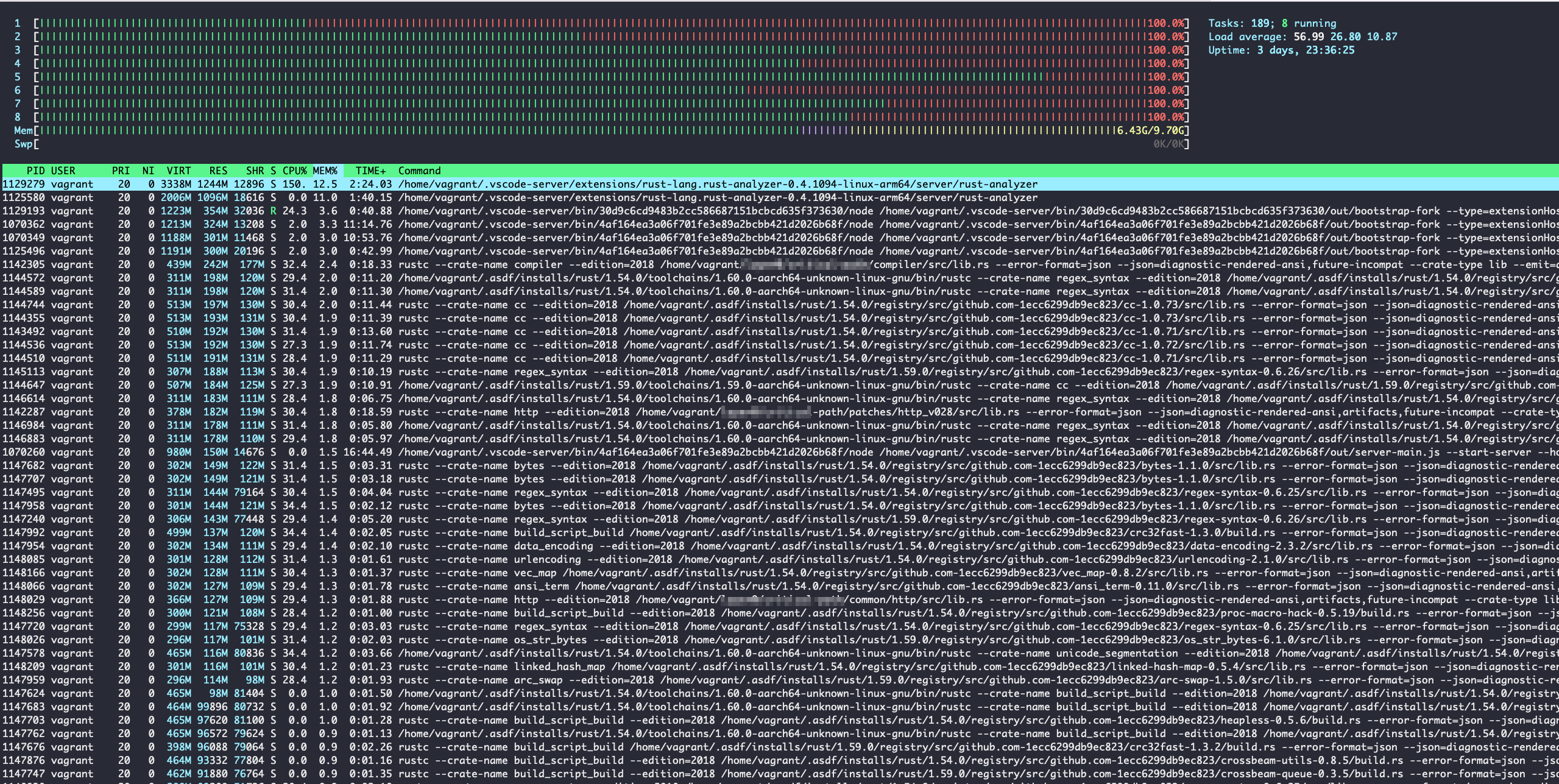
Task: Sort by CPU% column header
Action: tap(294, 171)
